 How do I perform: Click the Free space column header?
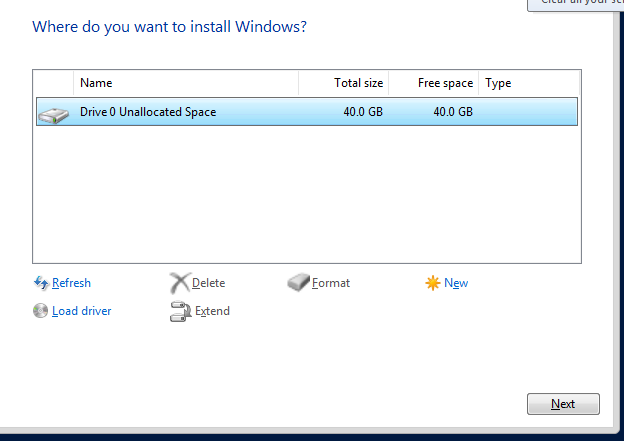click(433, 83)
